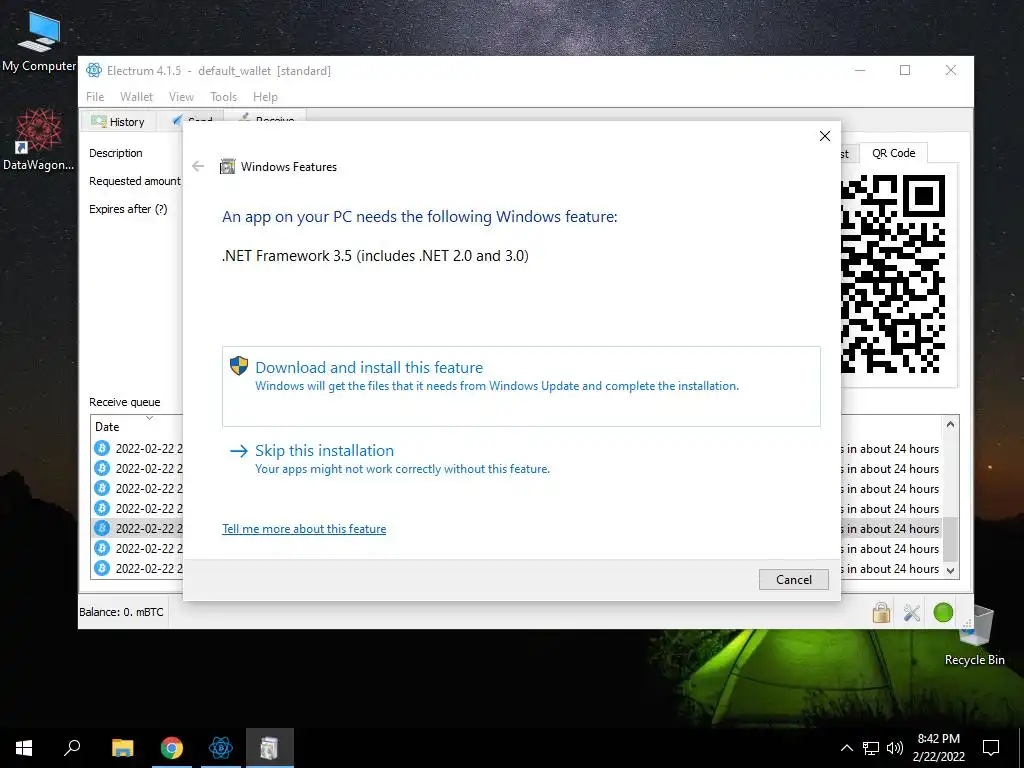This screenshot has height=768, width=1024.
Task: Launch Chrome from the taskbar
Action: coord(172,748)
